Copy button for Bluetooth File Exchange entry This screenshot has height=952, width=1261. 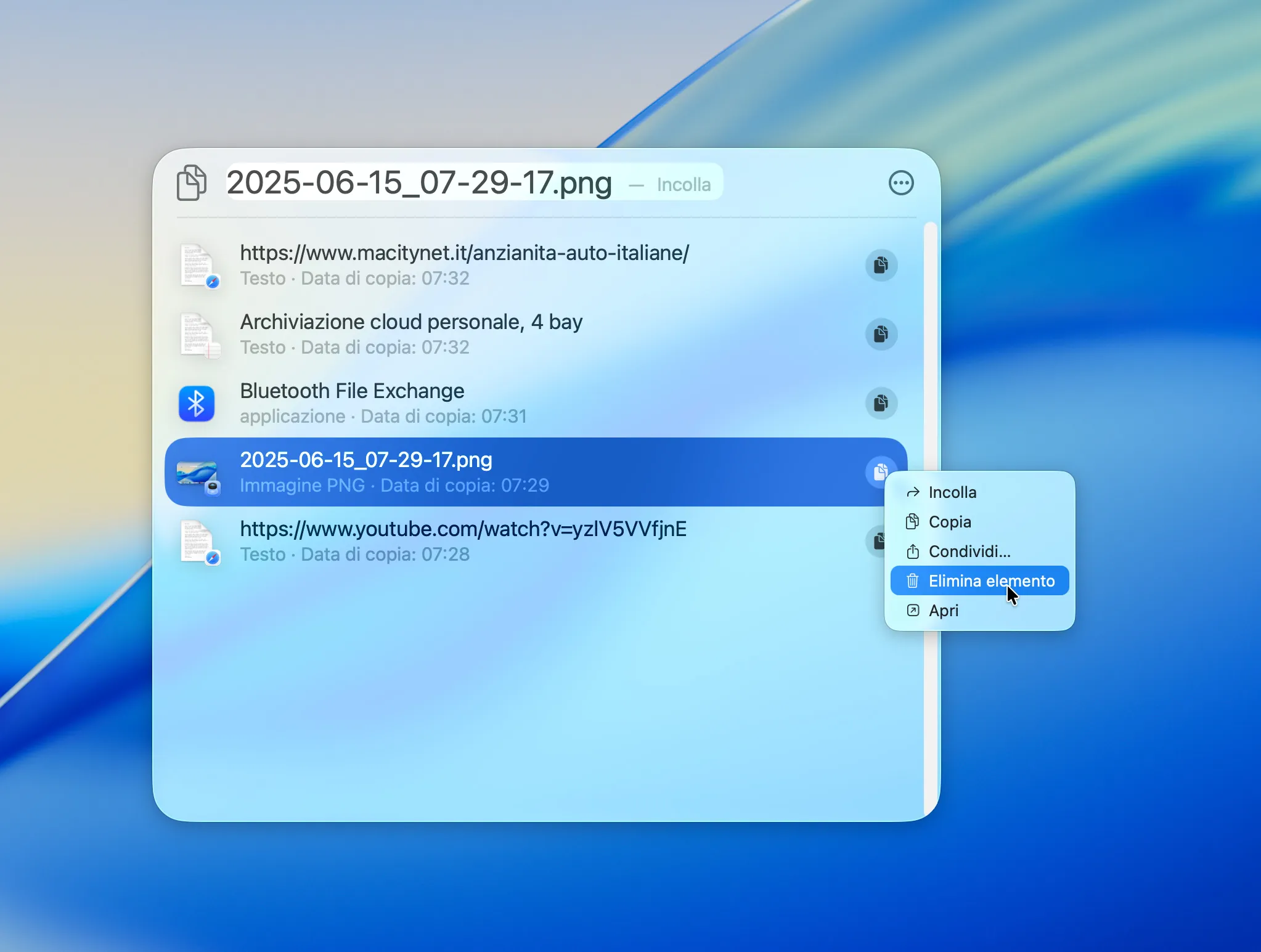click(881, 404)
